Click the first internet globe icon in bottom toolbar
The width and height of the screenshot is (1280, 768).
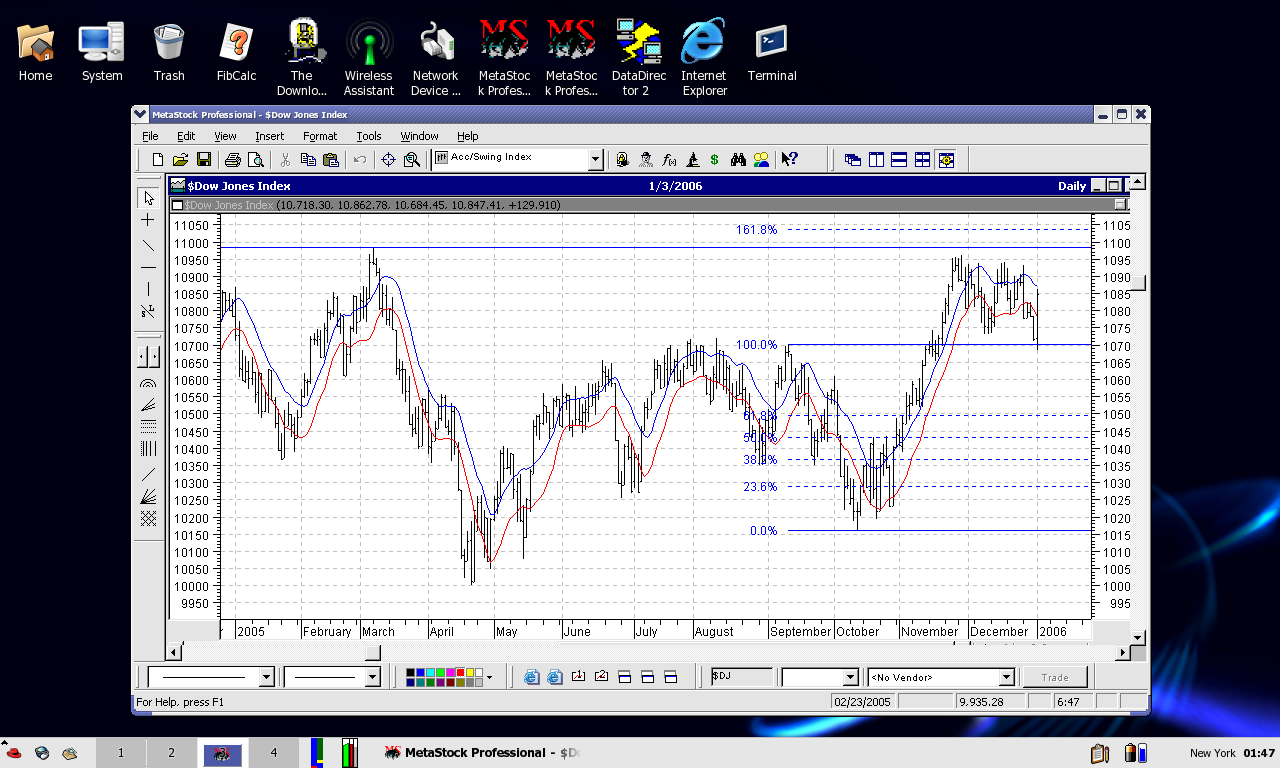[532, 677]
